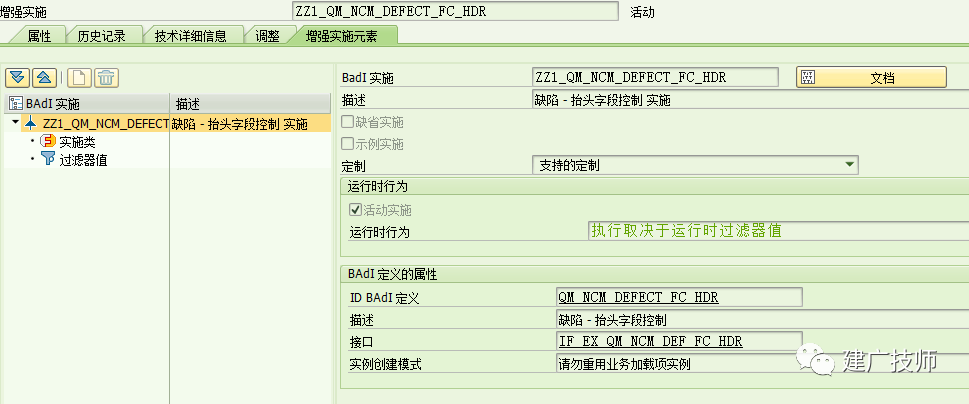Click the delete trash can icon
969x404 pixels.
pos(106,77)
